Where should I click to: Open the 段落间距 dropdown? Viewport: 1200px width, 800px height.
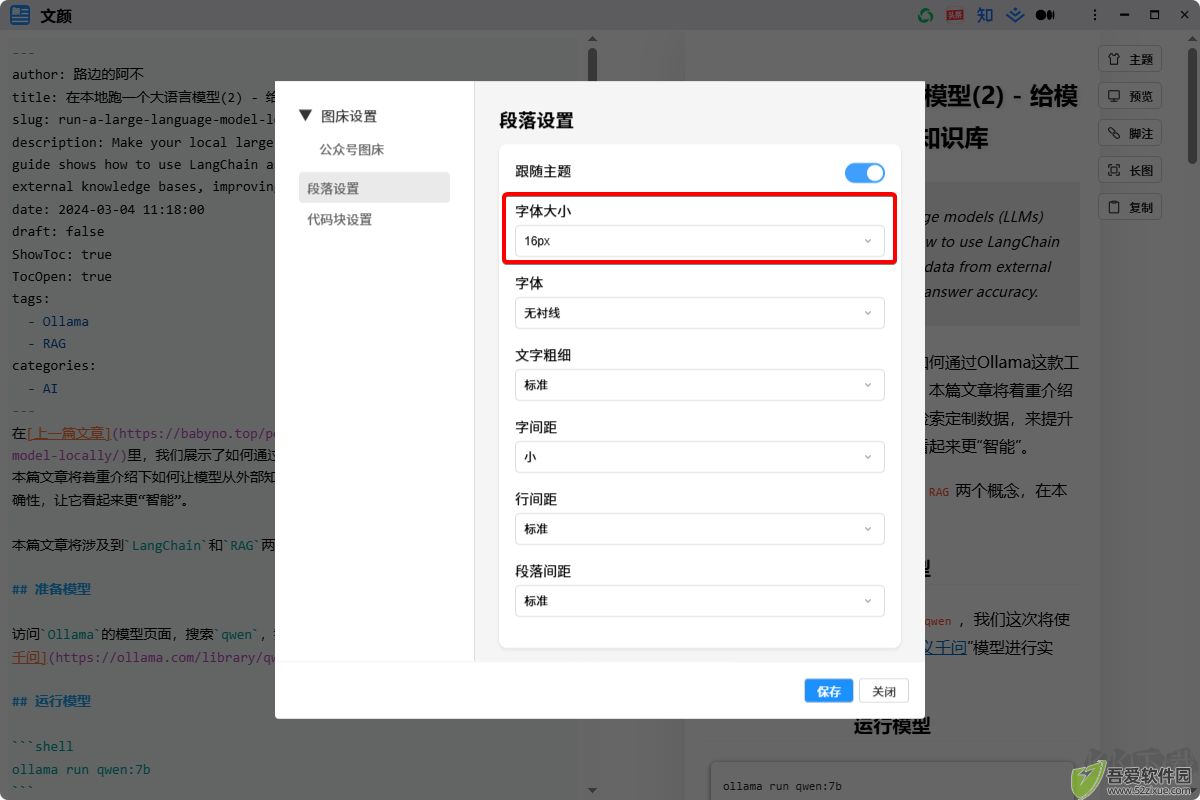[x=700, y=601]
